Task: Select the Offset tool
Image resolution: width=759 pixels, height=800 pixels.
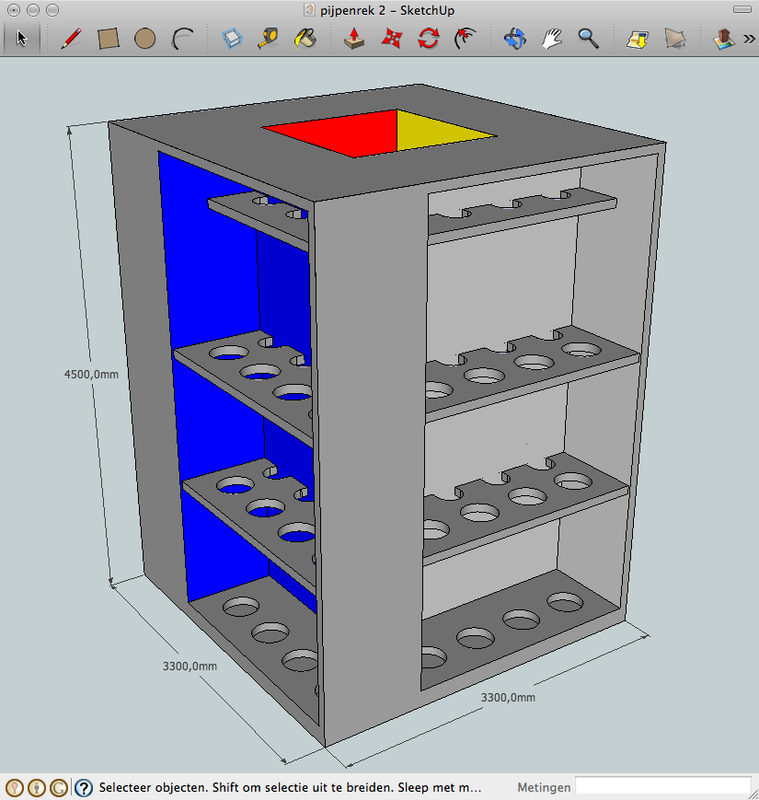Action: click(465, 38)
